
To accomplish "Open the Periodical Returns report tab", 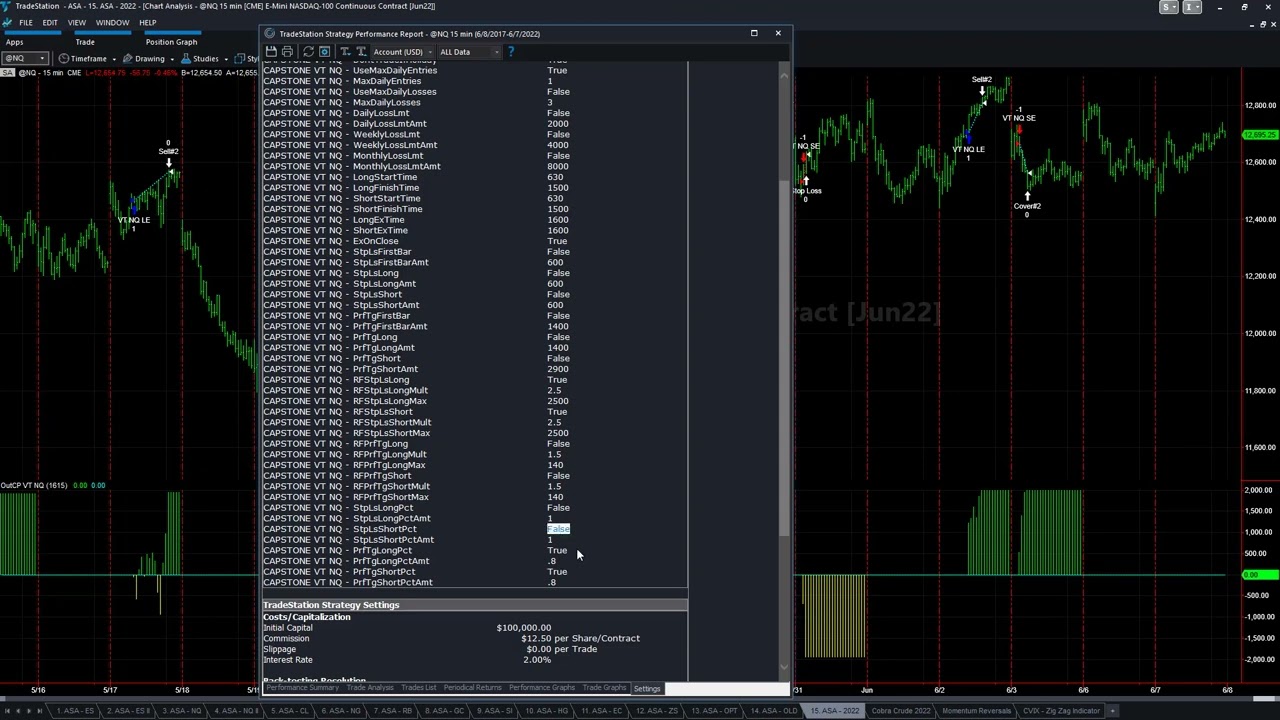I will [472, 688].
